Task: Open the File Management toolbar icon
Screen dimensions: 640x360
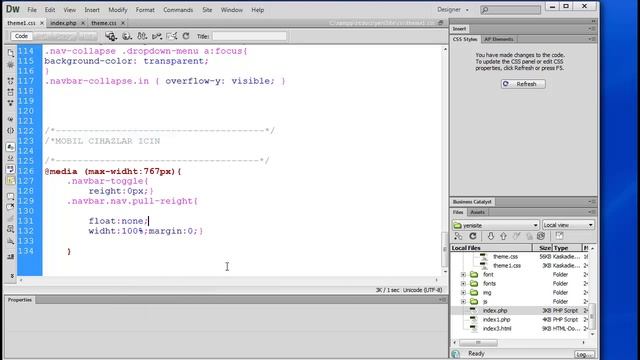Action: [142, 36]
